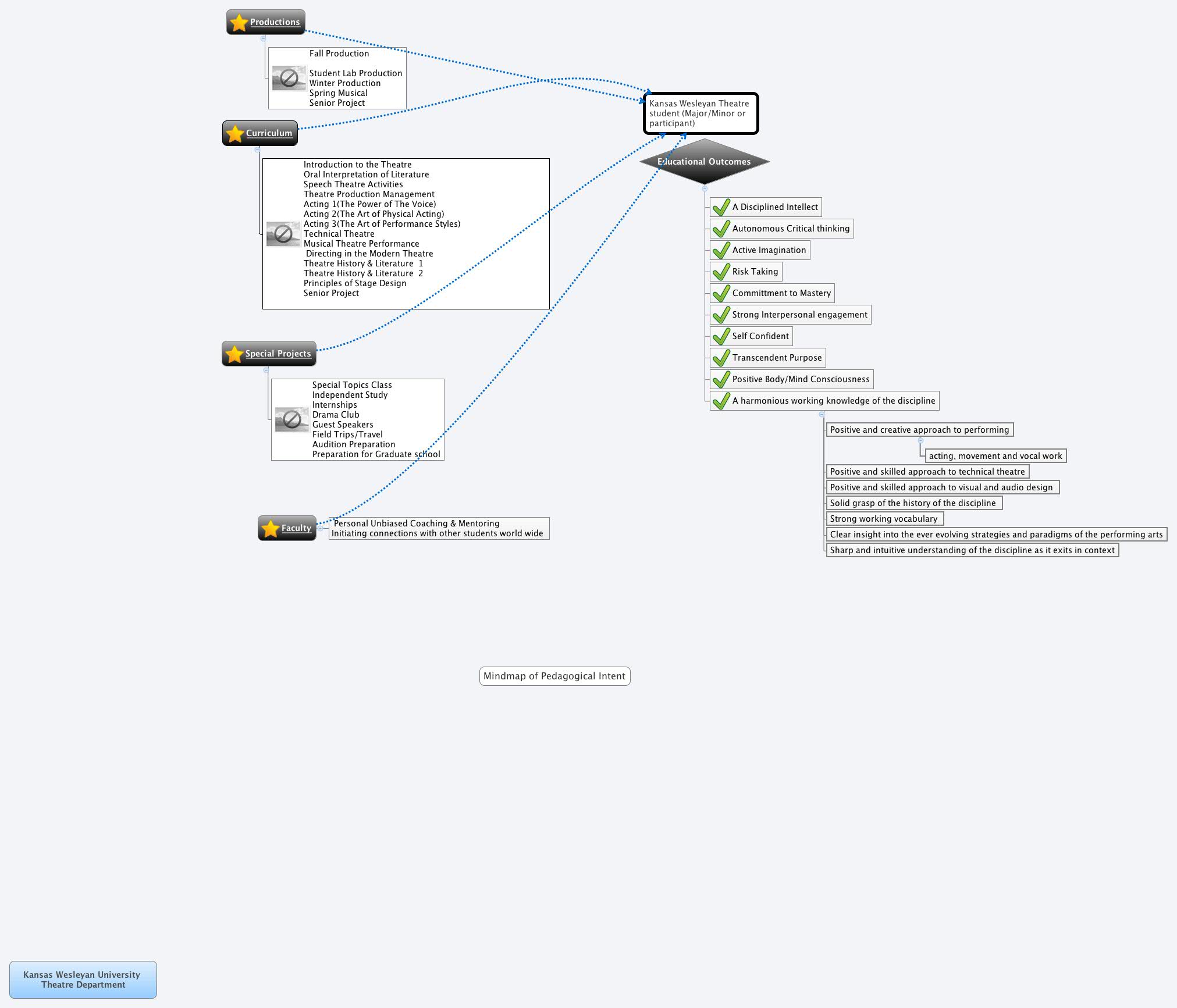Click the star icon on the Curriculum node
Image resolution: width=1177 pixels, height=1008 pixels.
[234, 134]
